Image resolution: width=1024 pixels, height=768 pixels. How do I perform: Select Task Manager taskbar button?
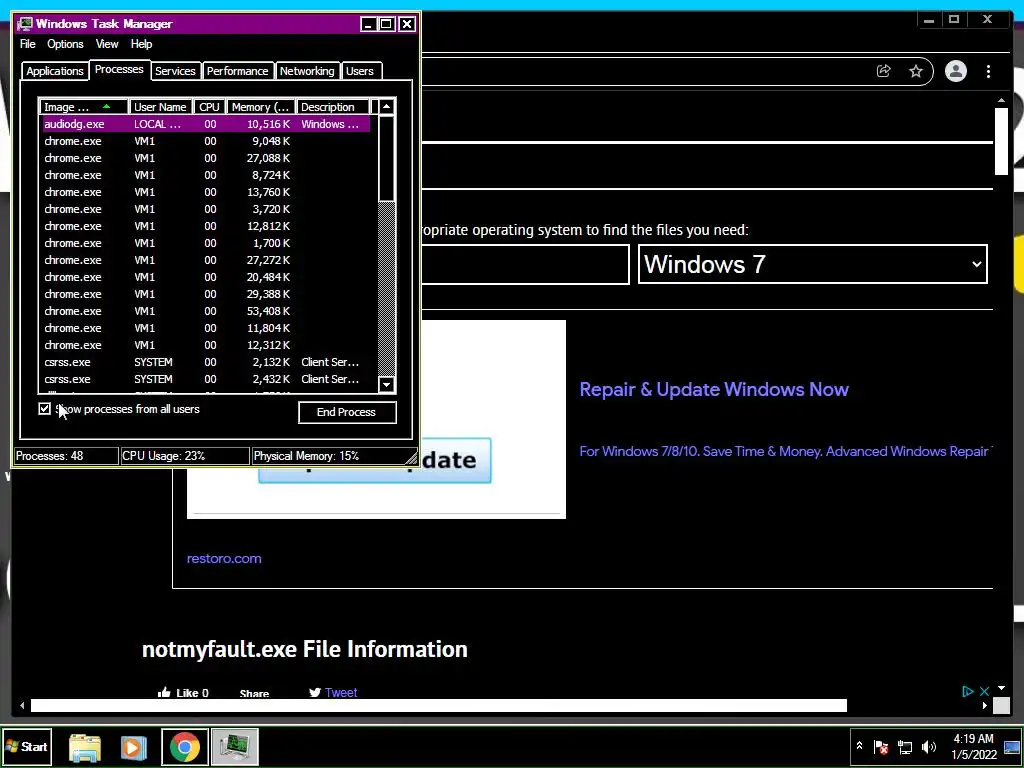[234, 747]
